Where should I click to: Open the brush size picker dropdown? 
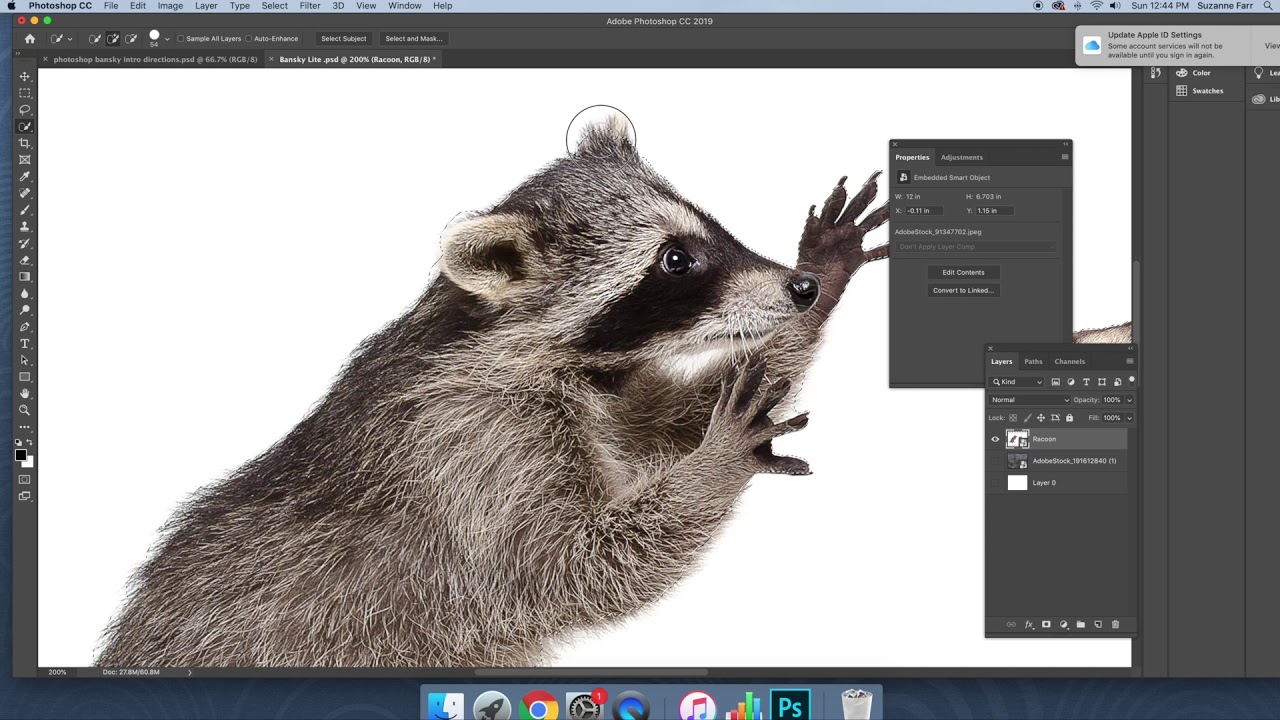167,39
